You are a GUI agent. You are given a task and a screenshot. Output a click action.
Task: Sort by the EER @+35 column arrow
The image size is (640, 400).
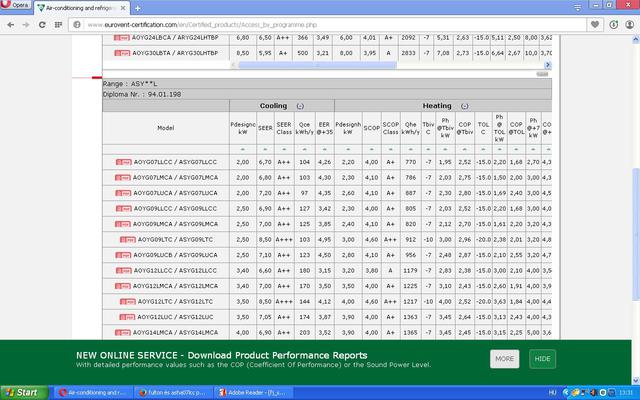point(324,149)
